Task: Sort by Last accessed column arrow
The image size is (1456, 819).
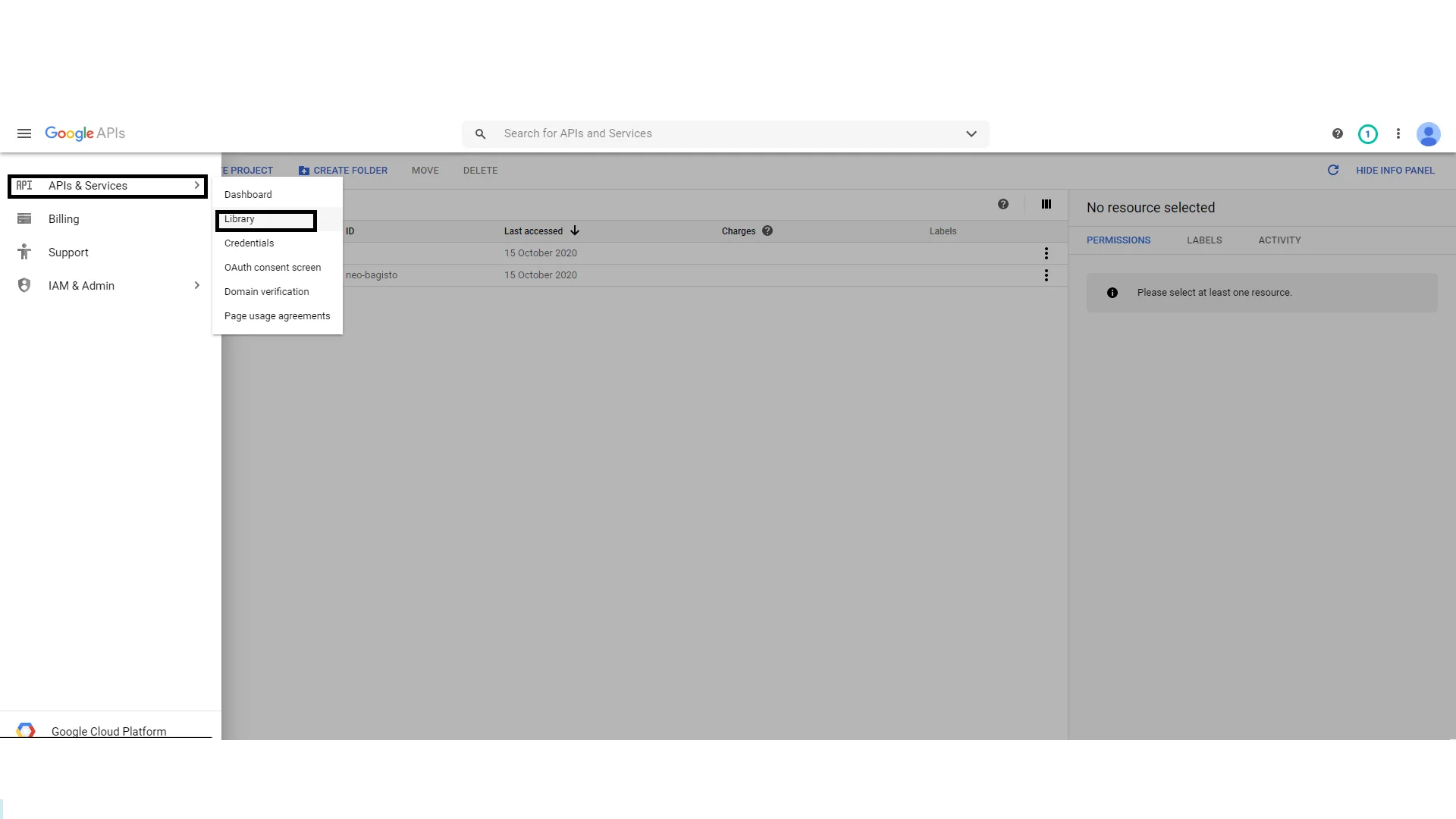Action: point(575,231)
